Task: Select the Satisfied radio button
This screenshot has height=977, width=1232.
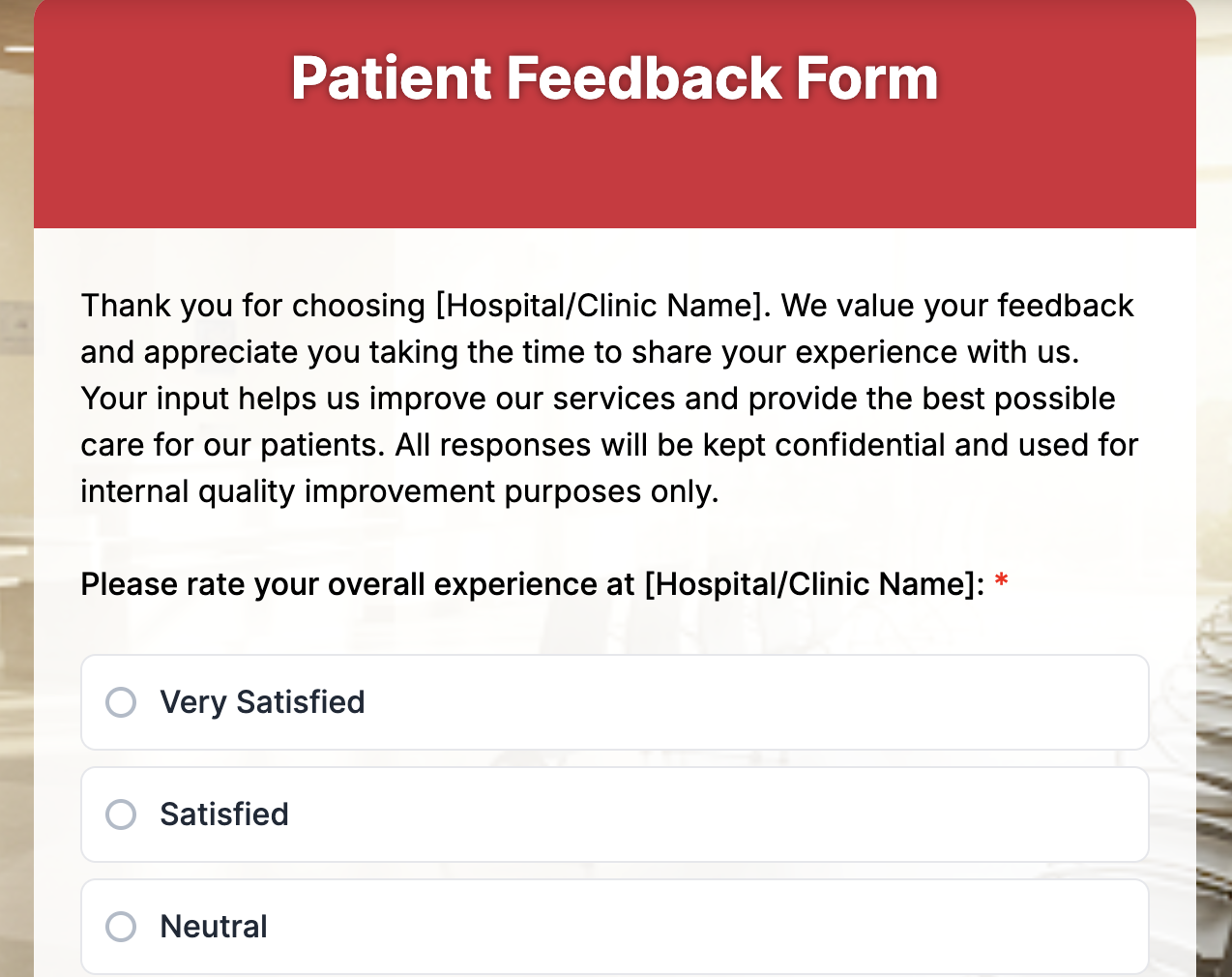Action: [121, 814]
